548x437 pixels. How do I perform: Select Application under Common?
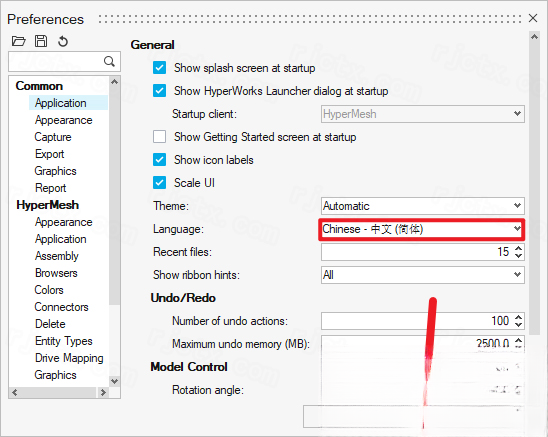click(60, 103)
